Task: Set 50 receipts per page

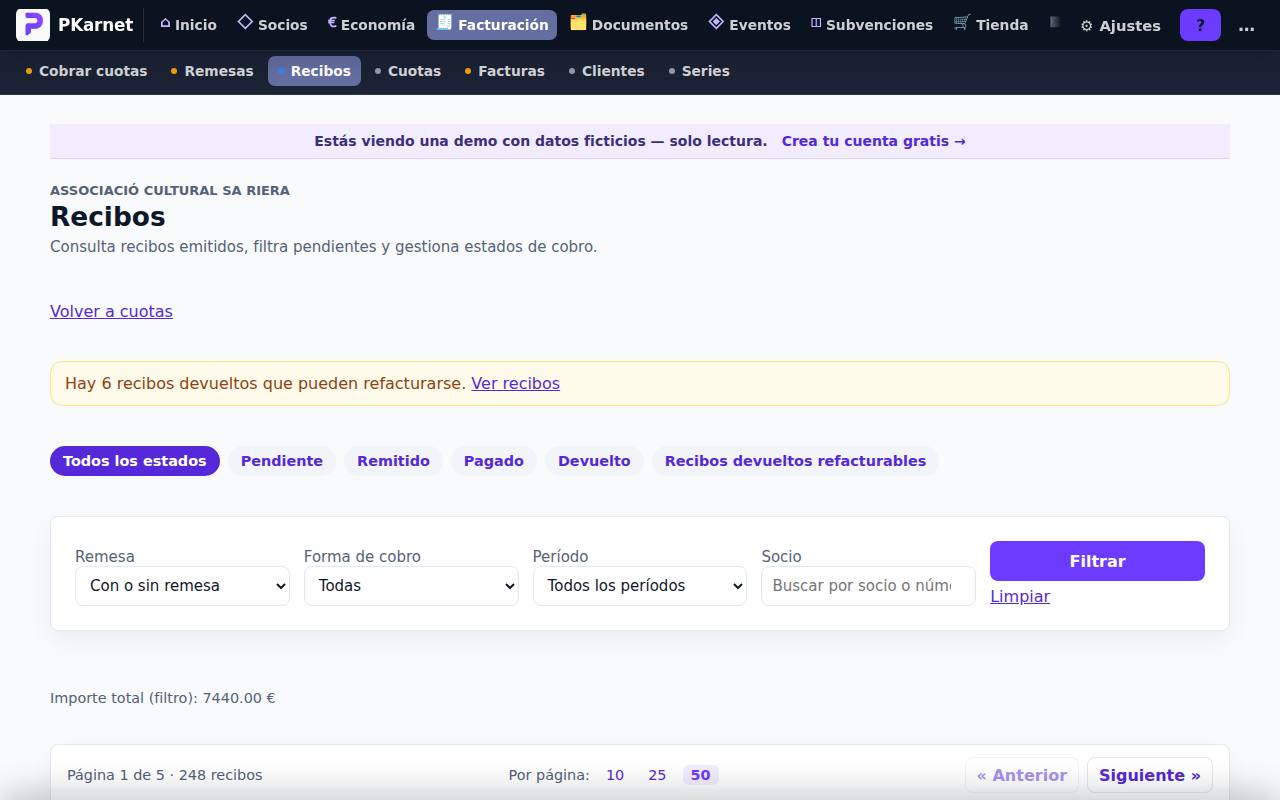Action: tap(701, 775)
